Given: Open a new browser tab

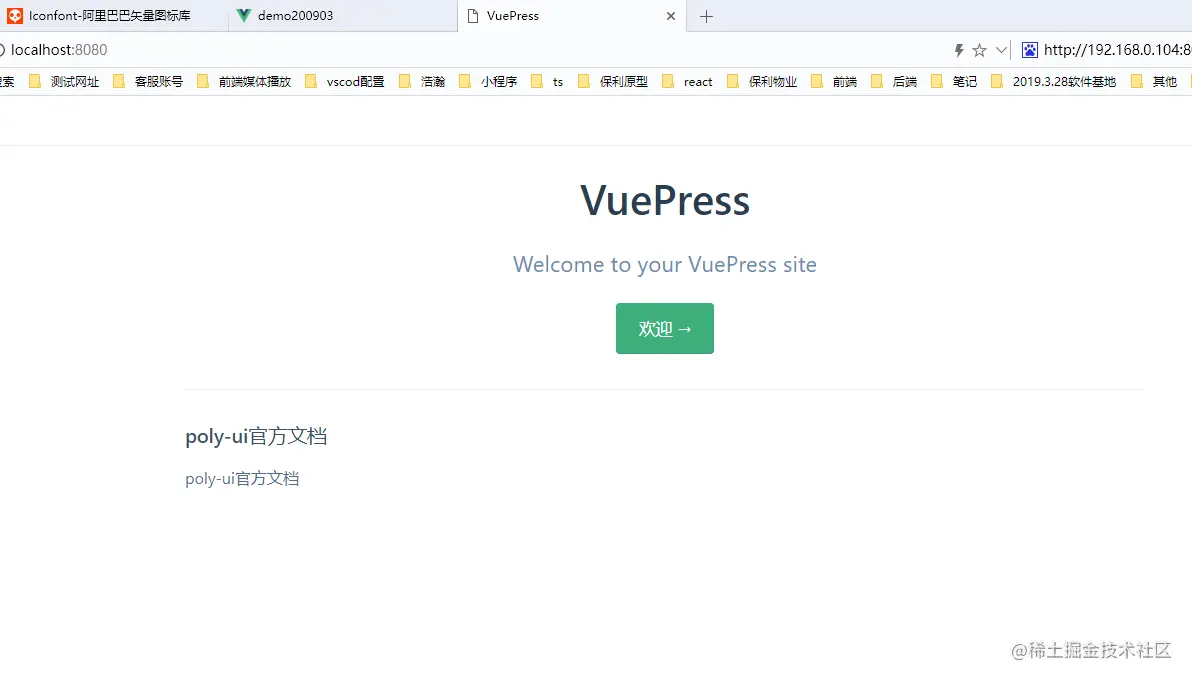Looking at the screenshot, I should (x=706, y=17).
